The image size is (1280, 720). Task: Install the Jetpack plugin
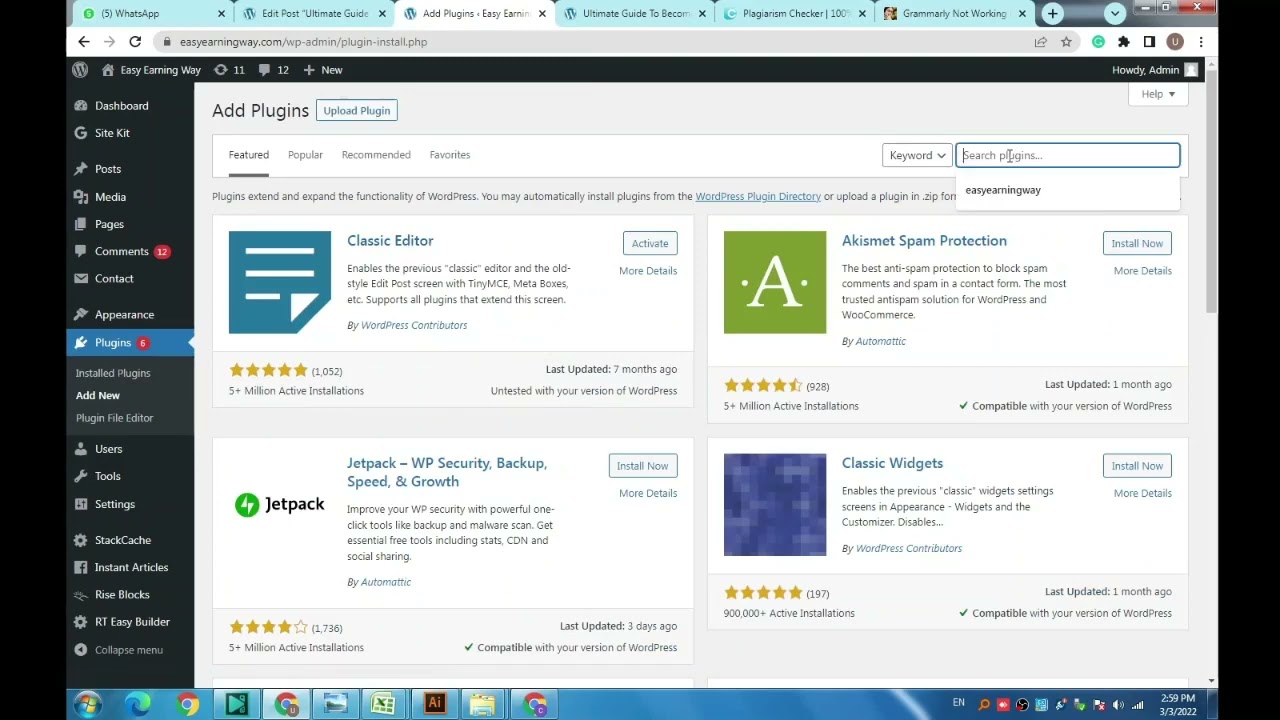click(642, 466)
